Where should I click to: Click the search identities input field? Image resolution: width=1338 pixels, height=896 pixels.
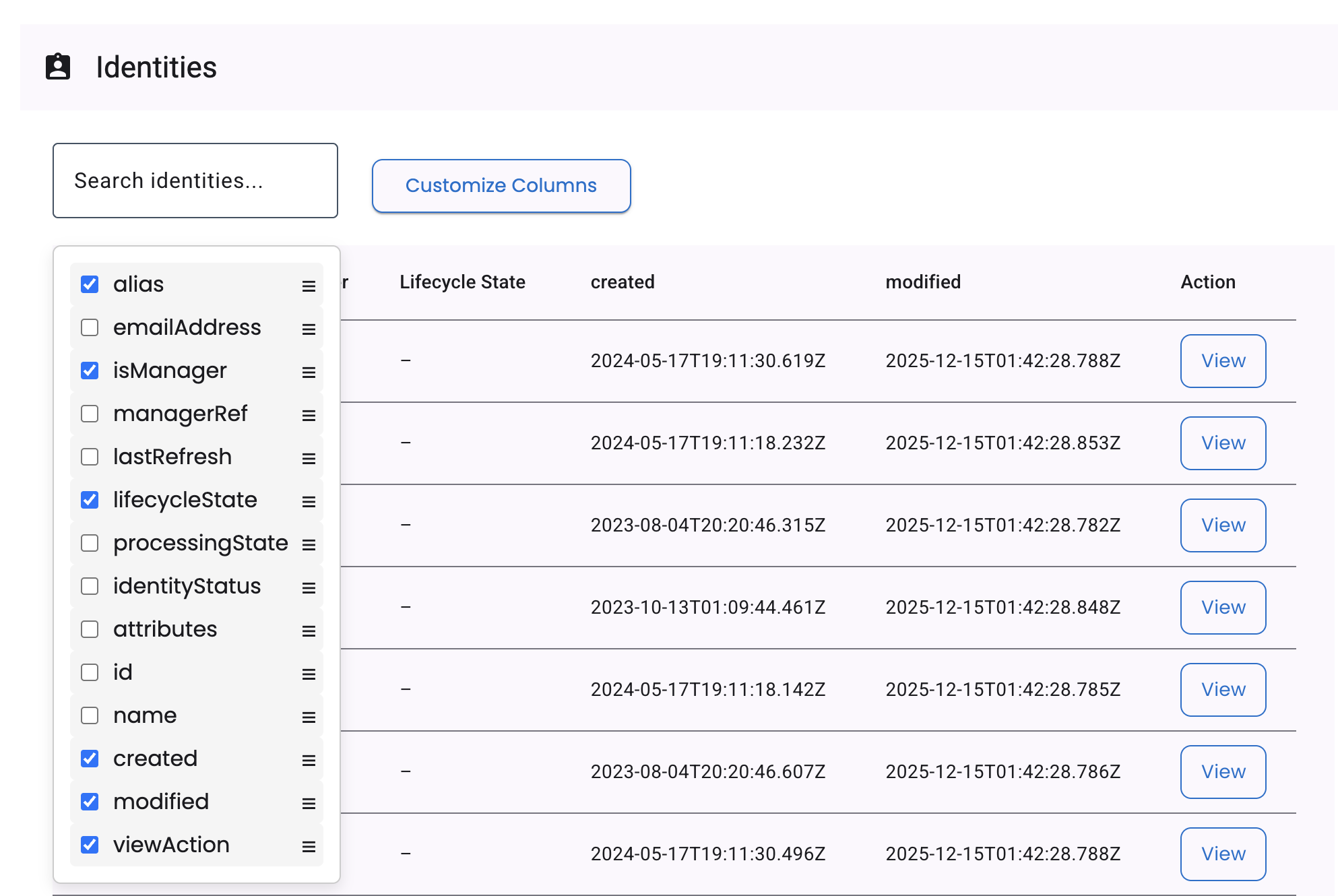pyautogui.click(x=195, y=181)
